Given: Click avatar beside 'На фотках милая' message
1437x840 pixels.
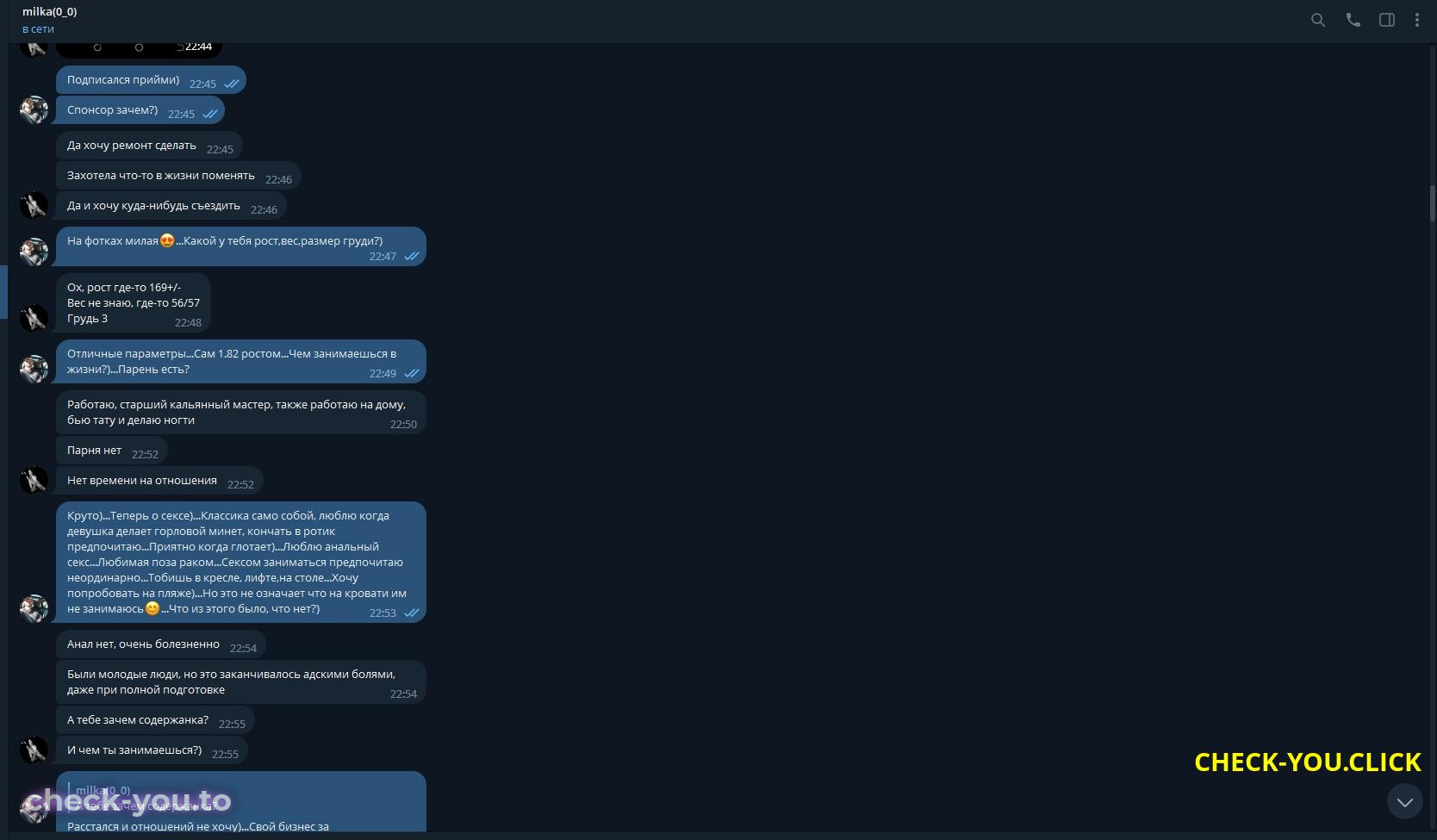Looking at the screenshot, I should (x=34, y=252).
